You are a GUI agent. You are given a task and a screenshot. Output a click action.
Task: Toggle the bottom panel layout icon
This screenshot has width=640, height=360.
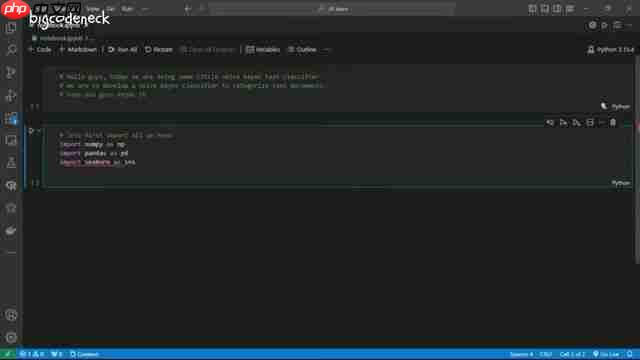544,9
